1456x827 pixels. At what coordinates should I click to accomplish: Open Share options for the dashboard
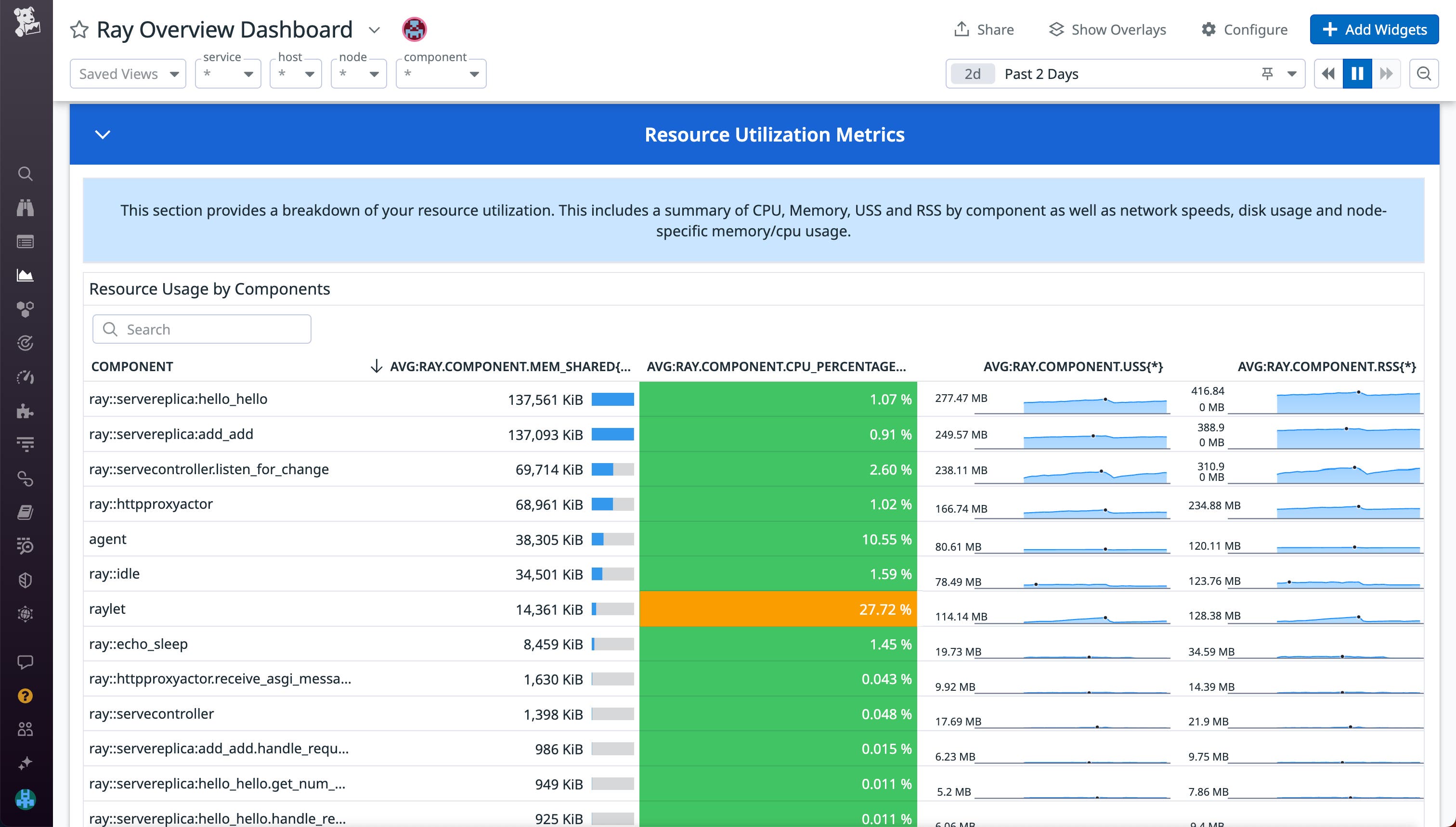tap(983, 29)
